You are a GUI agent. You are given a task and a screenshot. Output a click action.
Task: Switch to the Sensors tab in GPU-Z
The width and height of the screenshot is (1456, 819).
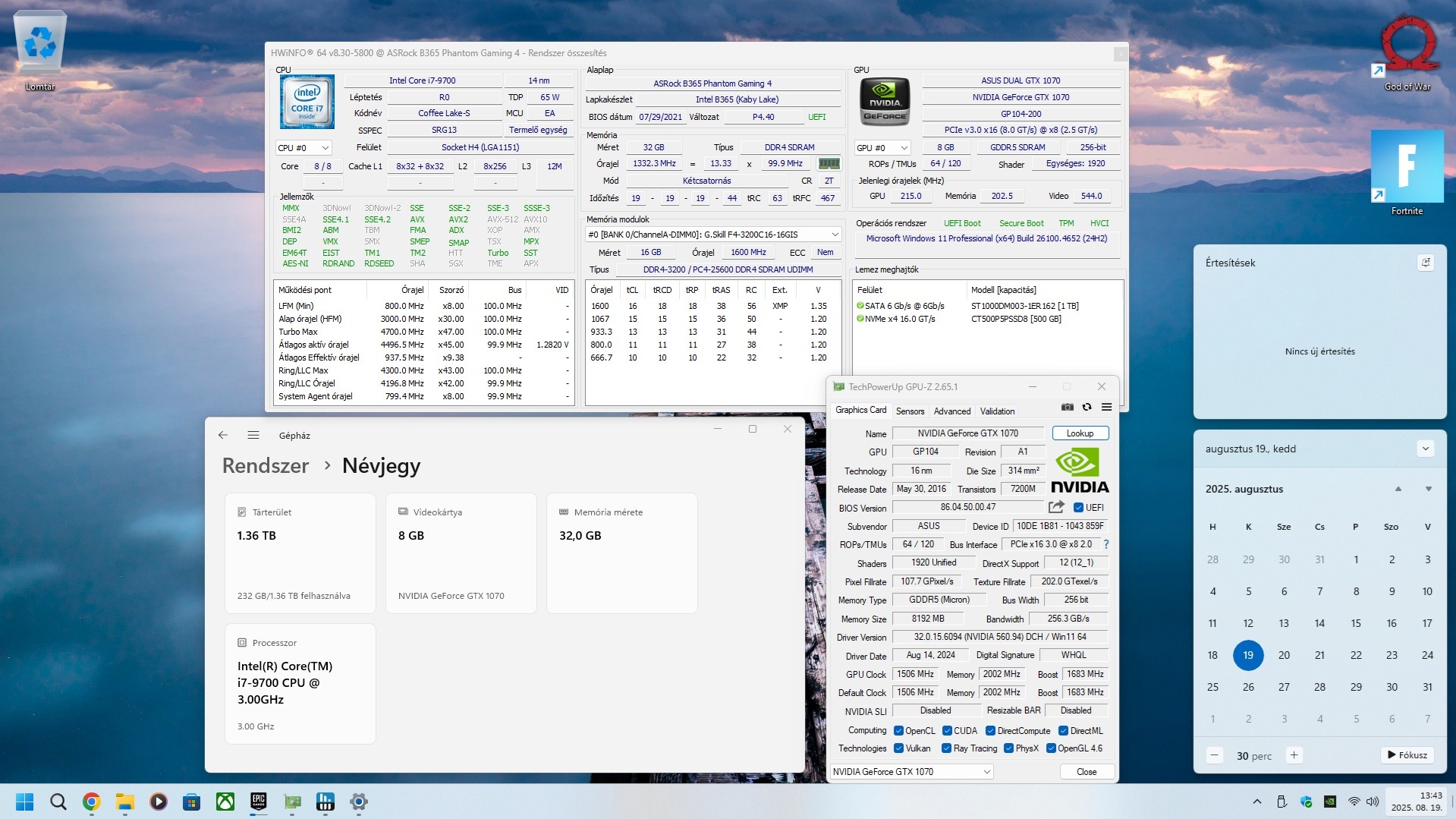(x=910, y=411)
